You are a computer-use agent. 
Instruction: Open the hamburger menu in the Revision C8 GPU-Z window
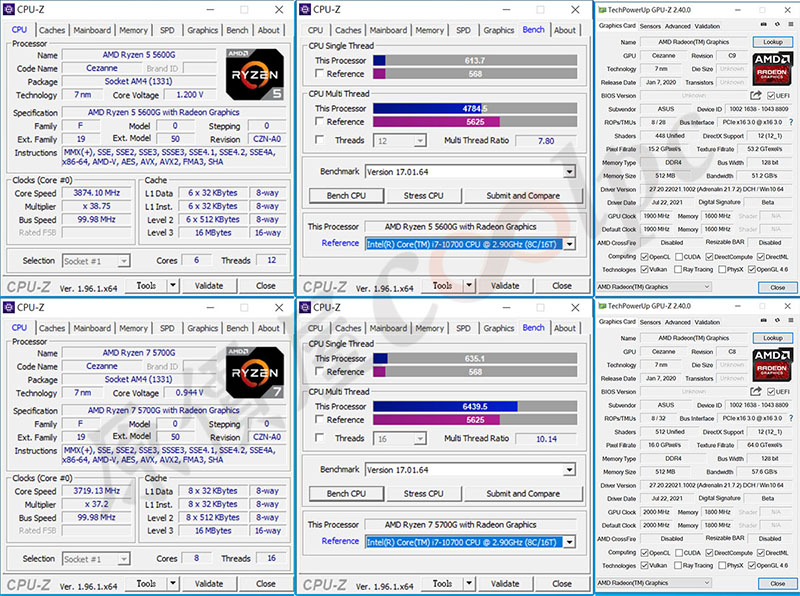click(790, 320)
